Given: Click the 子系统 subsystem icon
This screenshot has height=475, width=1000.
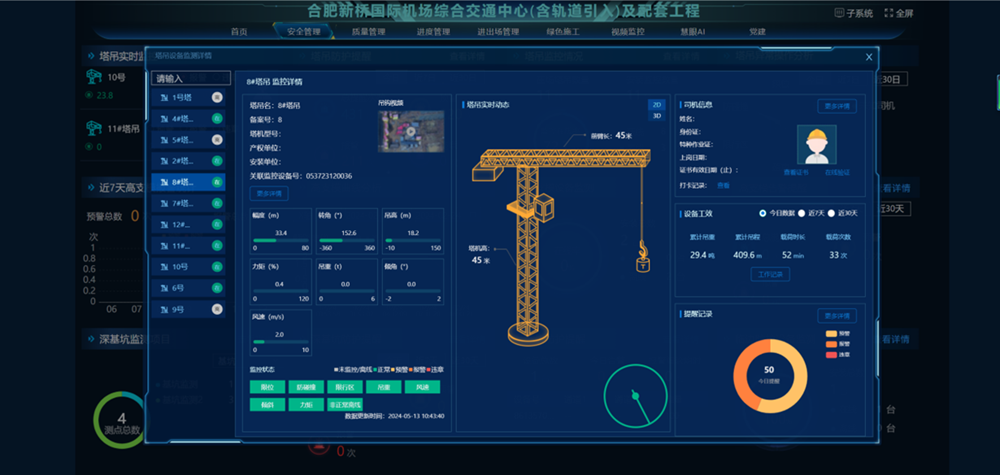Looking at the screenshot, I should (x=839, y=13).
